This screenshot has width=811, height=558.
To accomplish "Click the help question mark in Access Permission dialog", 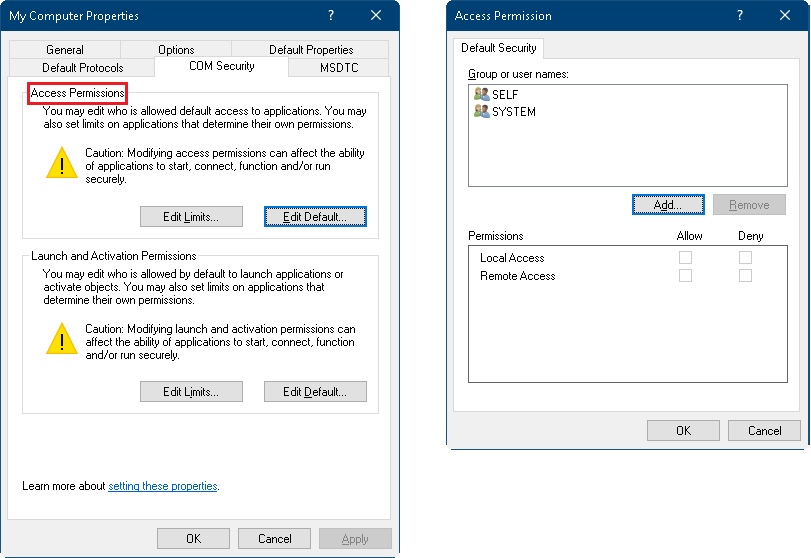I will click(740, 16).
